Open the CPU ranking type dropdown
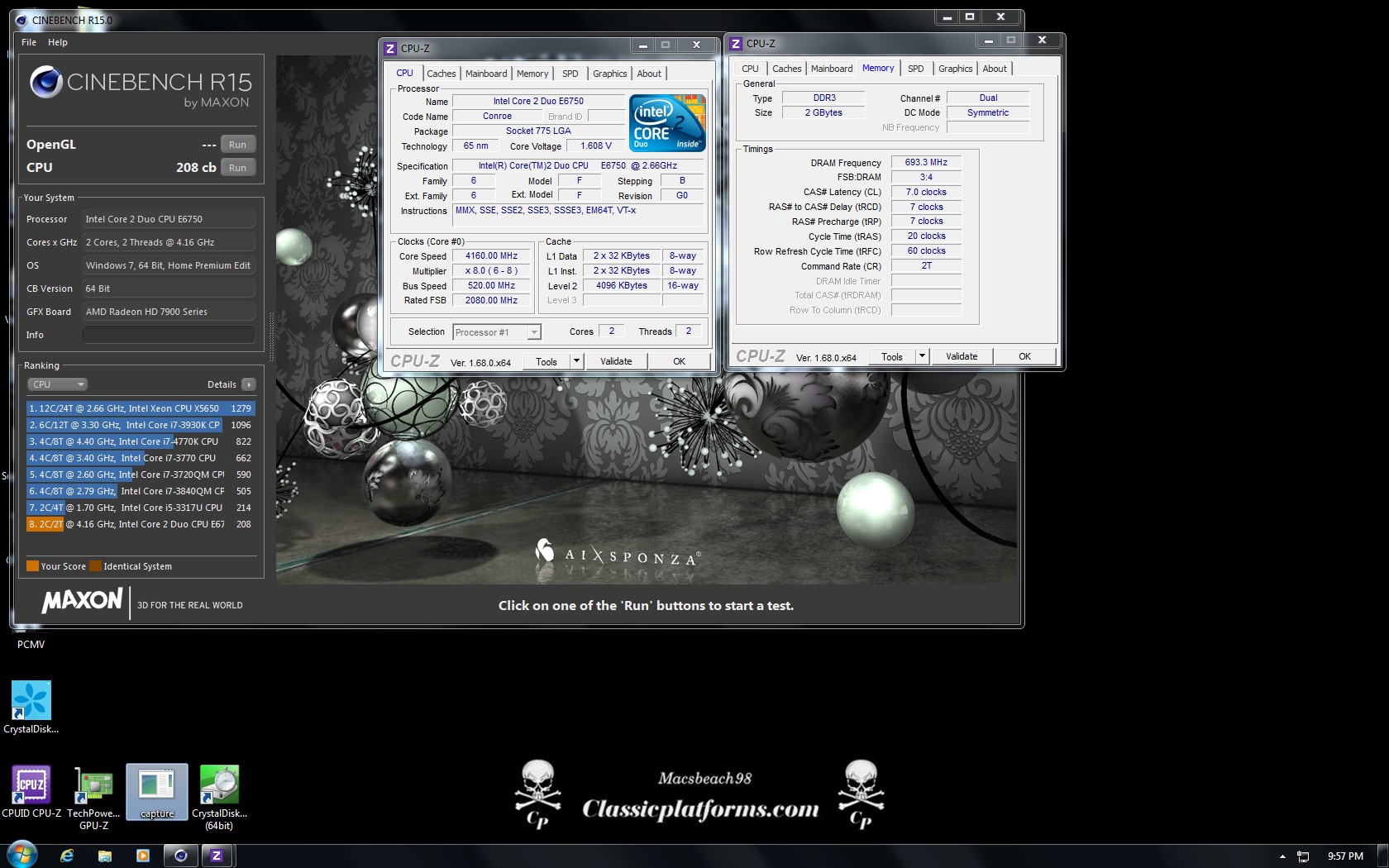Screen dimensions: 1389x868 57,384
